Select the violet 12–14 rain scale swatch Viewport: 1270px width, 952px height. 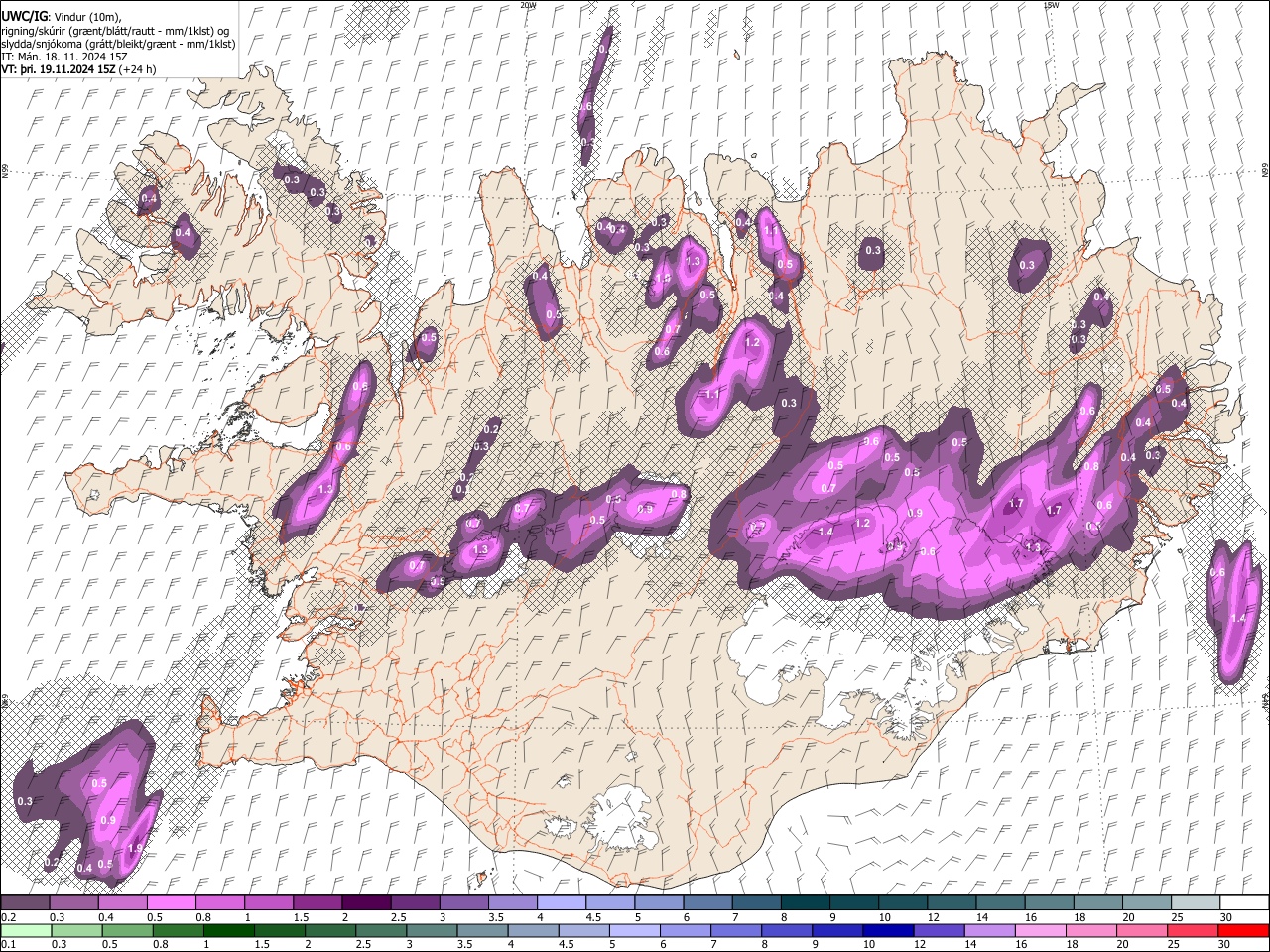[x=939, y=930]
